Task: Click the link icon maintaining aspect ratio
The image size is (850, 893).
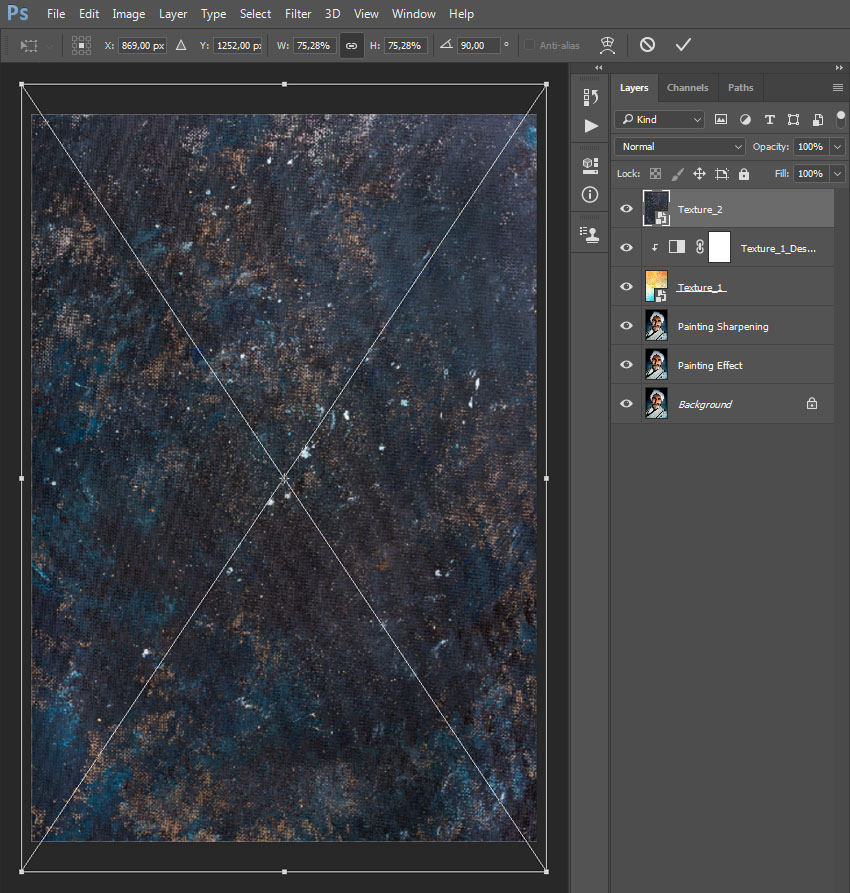Action: pos(351,45)
